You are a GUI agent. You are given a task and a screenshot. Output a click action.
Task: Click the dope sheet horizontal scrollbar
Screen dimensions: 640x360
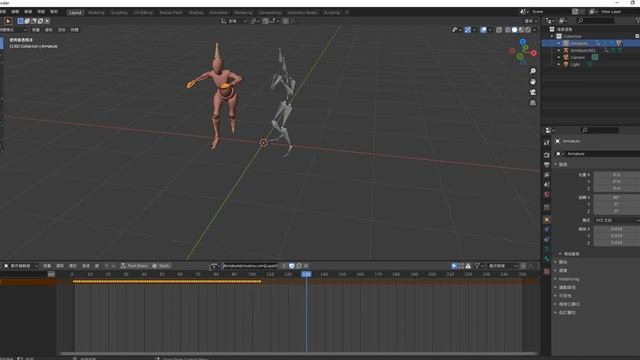pyautogui.click(x=298, y=353)
